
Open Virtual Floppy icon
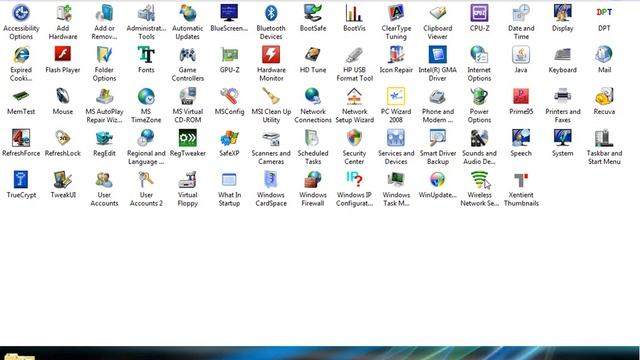[x=188, y=180]
